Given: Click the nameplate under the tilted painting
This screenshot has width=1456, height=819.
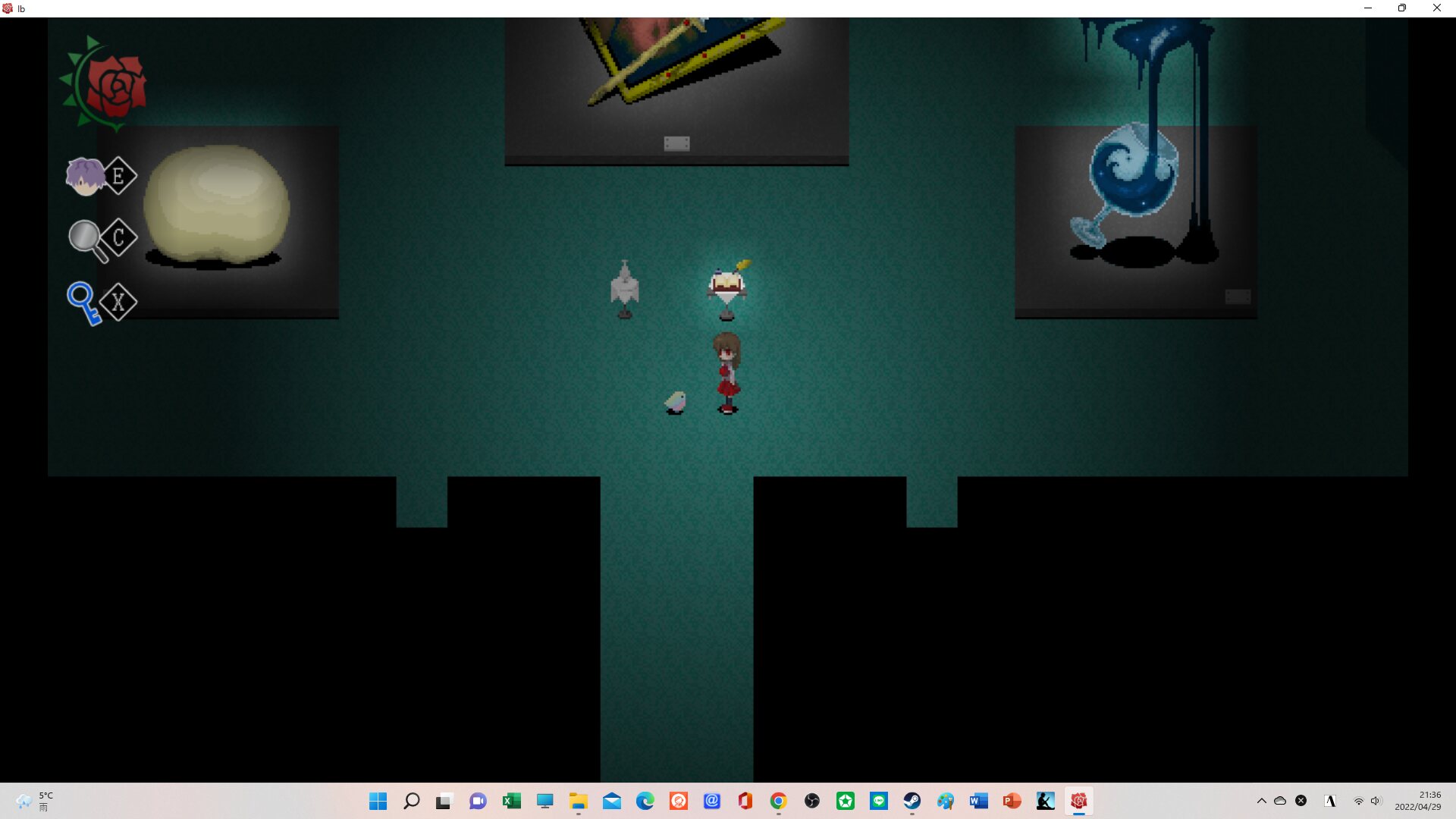Looking at the screenshot, I should pyautogui.click(x=676, y=143).
